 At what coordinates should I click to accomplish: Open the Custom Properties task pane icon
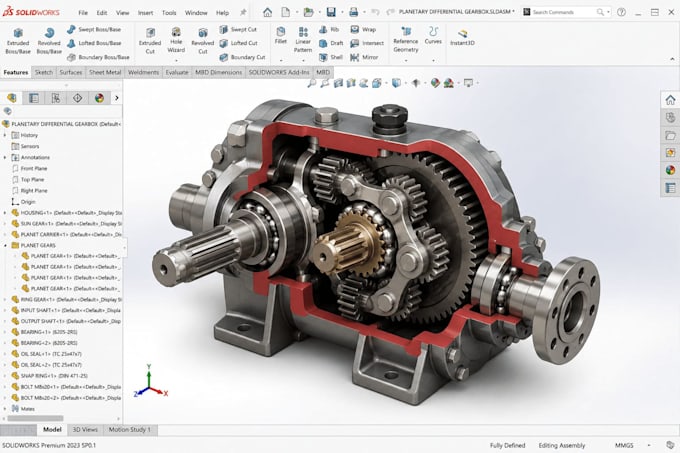(x=670, y=188)
